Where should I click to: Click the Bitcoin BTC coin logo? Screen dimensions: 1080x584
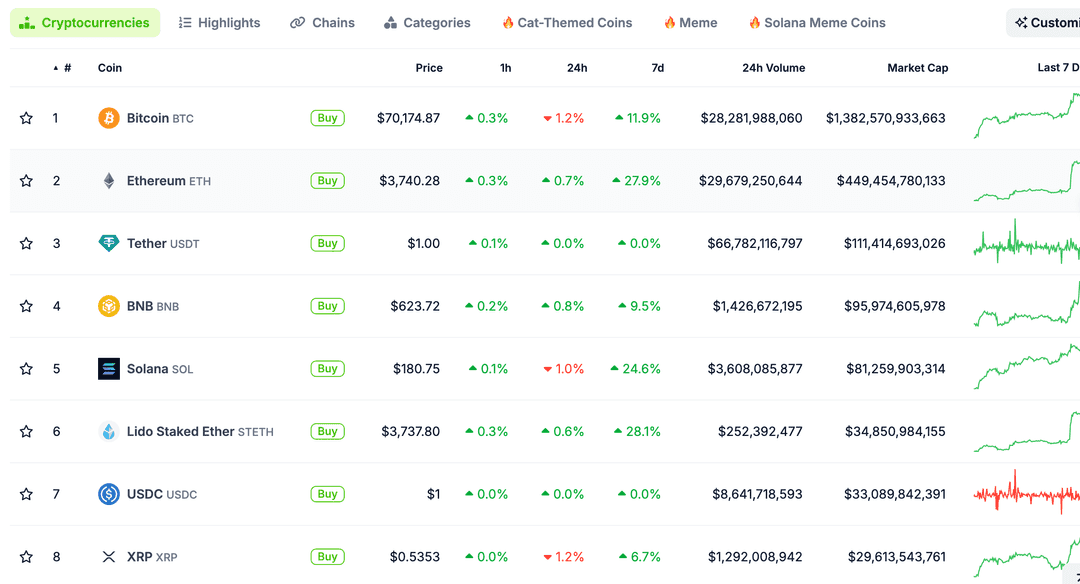108,117
